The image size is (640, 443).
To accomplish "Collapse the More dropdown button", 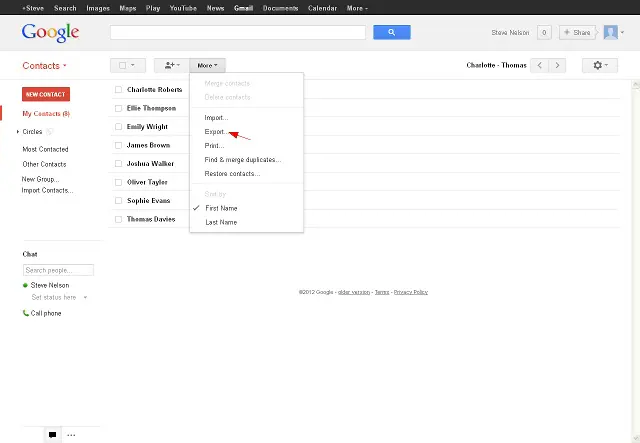I will [207, 65].
